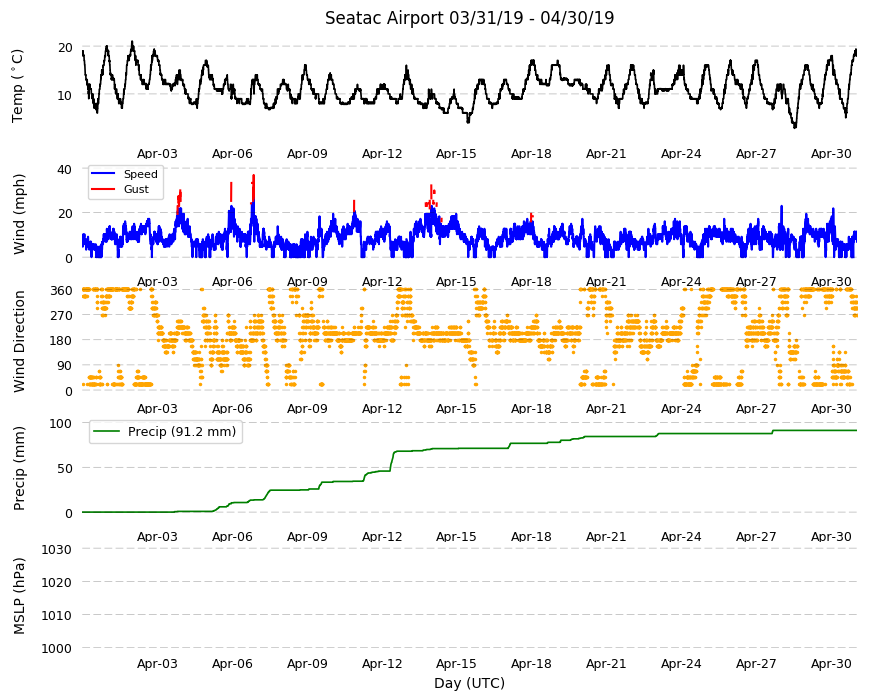The image size is (870, 700).
Task: Click the blue Speed legend line
Action: 103,174
